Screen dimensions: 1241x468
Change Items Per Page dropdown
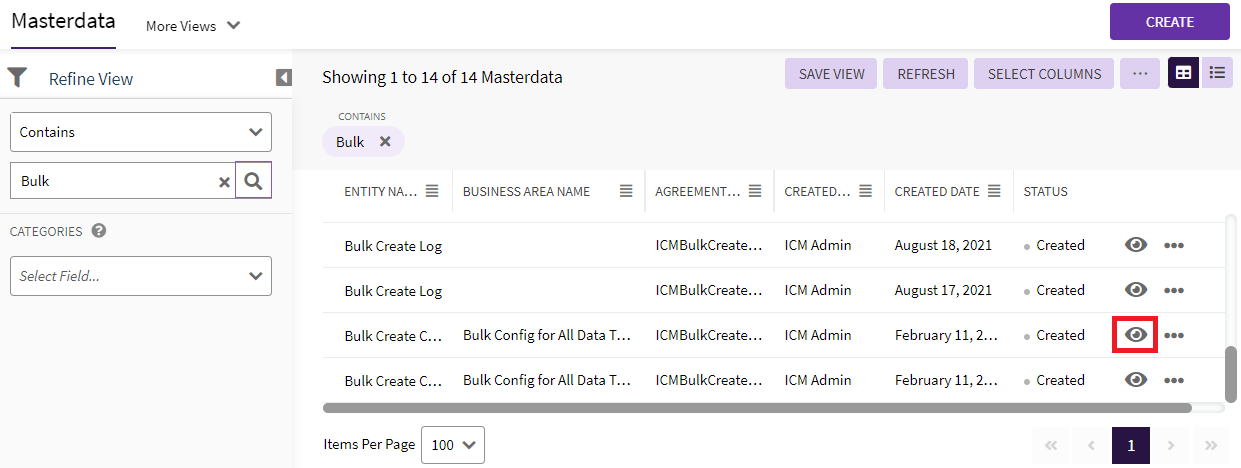[x=453, y=445]
